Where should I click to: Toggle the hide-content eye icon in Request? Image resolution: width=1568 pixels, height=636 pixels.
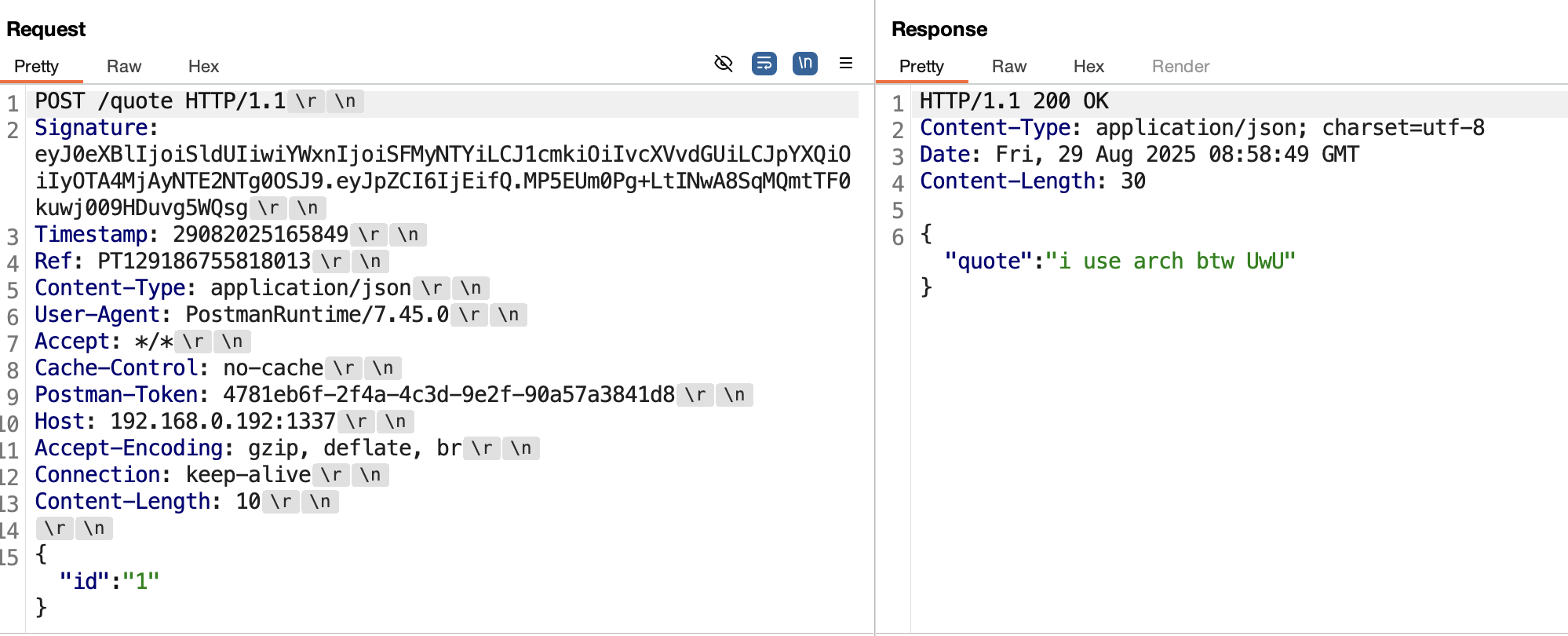(x=723, y=64)
